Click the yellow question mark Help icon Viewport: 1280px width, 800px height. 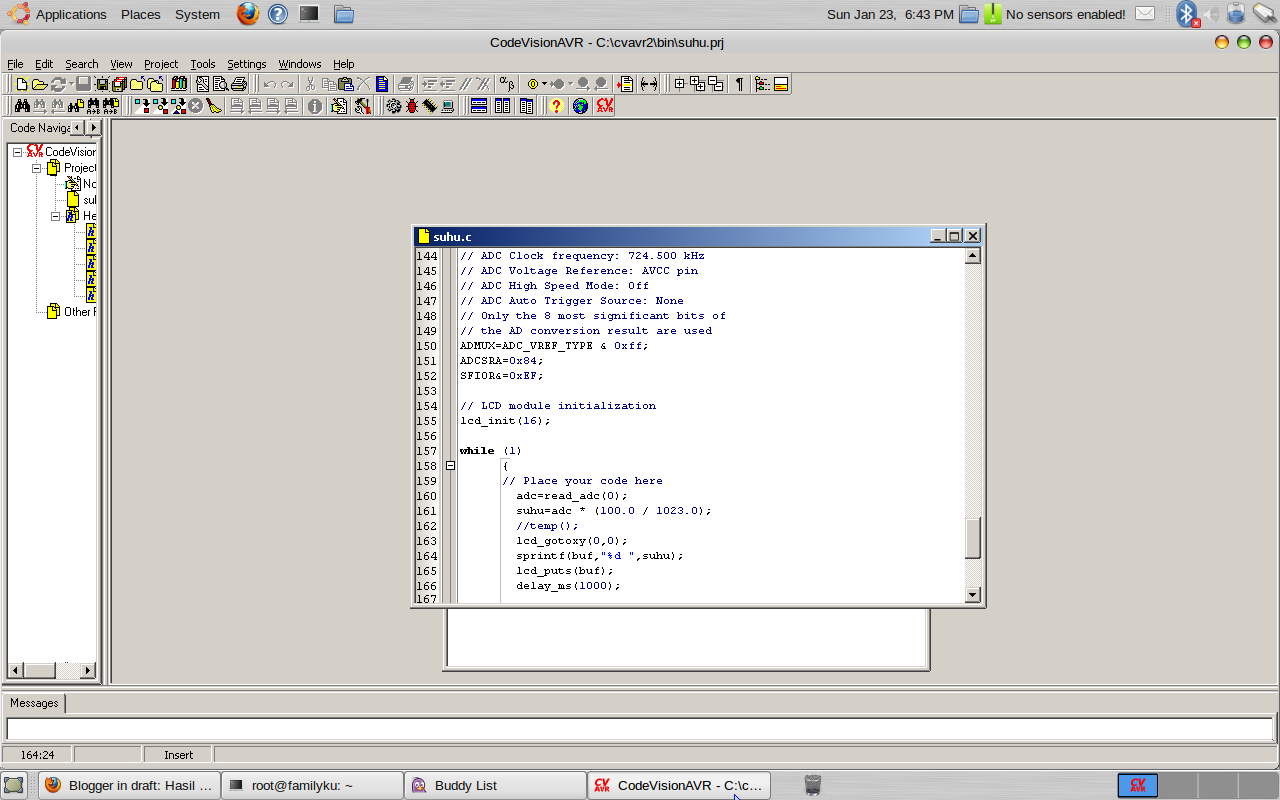click(557, 106)
